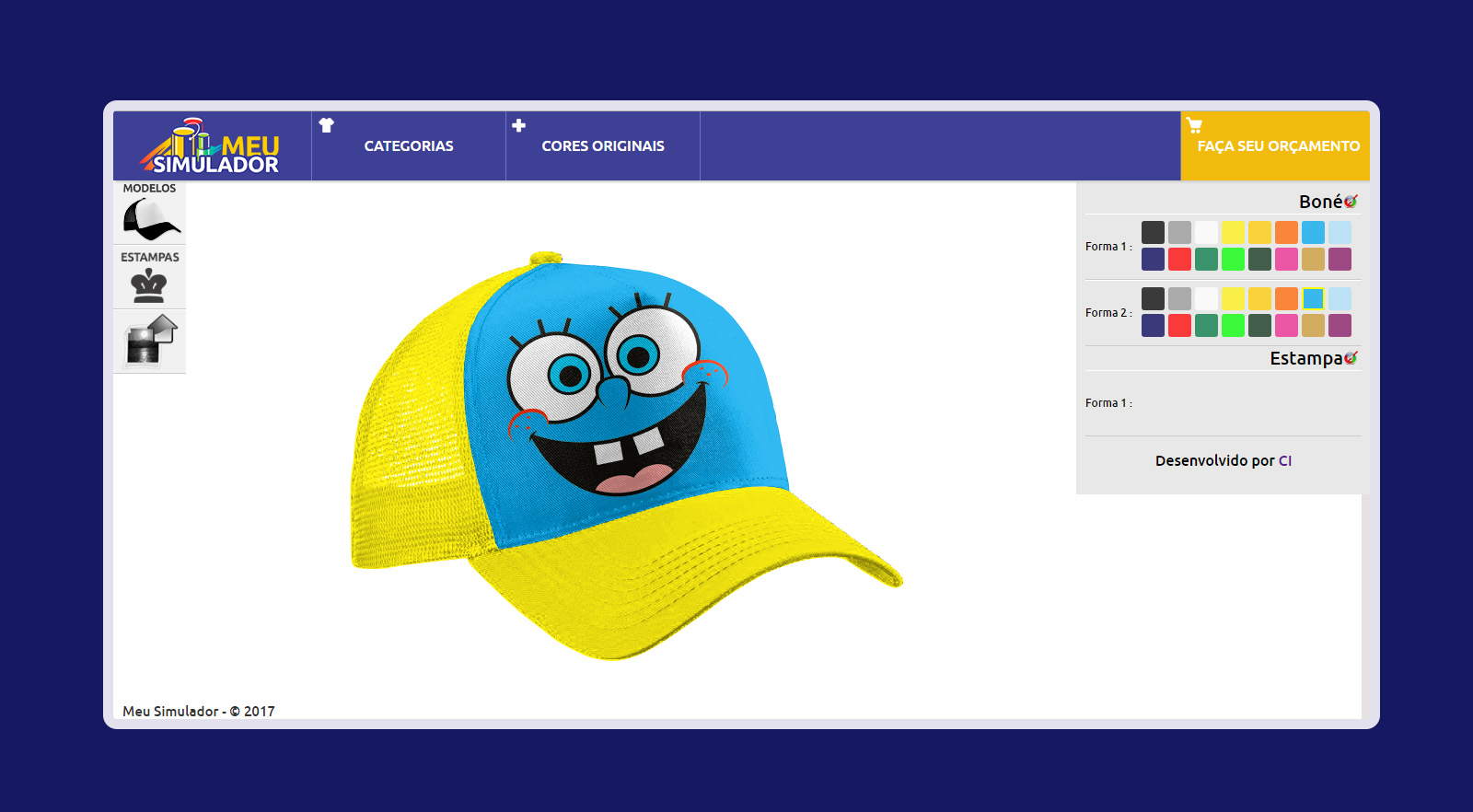1473x812 pixels.
Task: Choose white swatch for Forma 2
Action: click(x=1206, y=298)
